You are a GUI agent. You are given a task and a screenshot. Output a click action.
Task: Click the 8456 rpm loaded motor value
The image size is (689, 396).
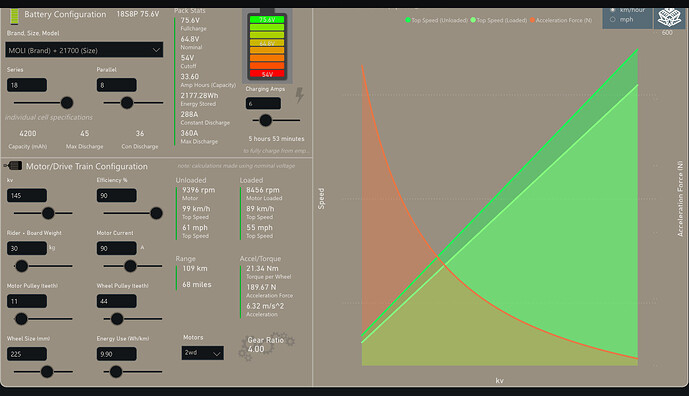pyautogui.click(x=263, y=190)
